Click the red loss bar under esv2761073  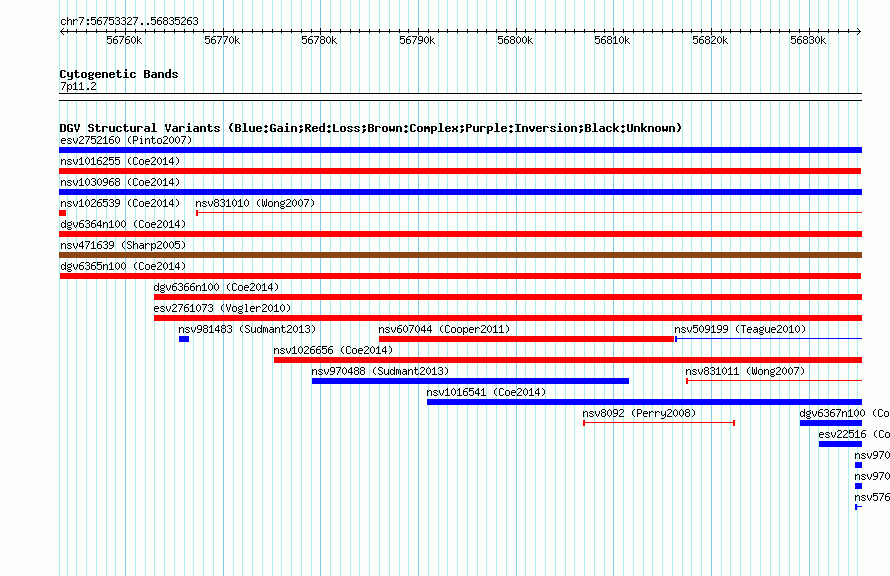[x=508, y=318]
